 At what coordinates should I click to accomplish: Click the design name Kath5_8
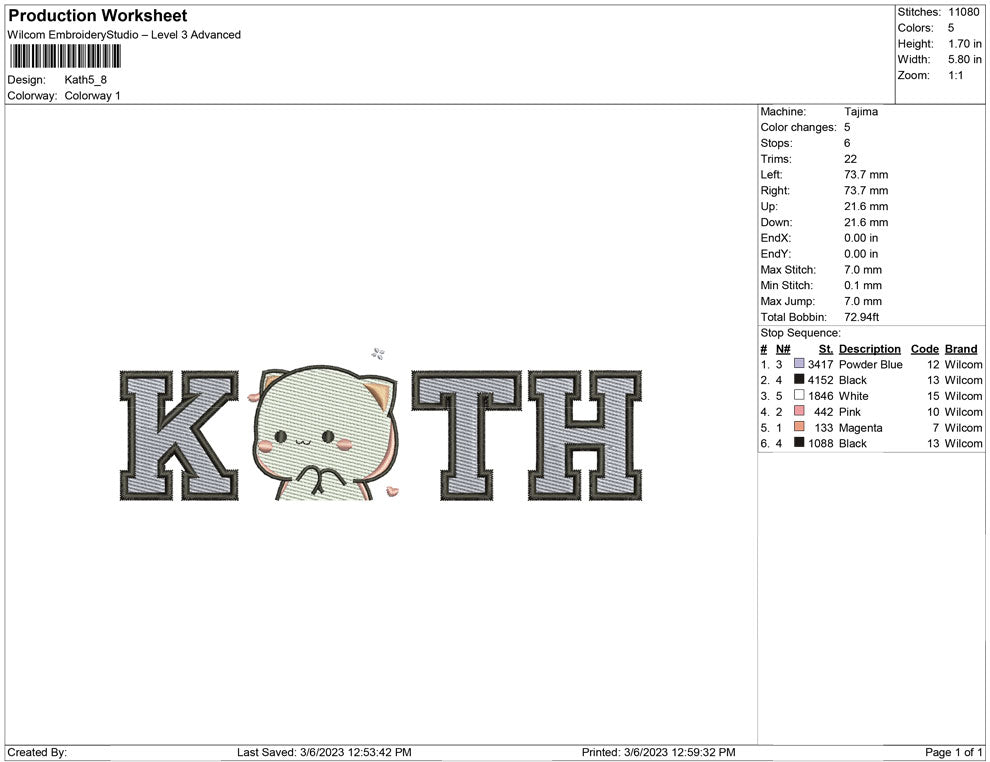(x=85, y=80)
